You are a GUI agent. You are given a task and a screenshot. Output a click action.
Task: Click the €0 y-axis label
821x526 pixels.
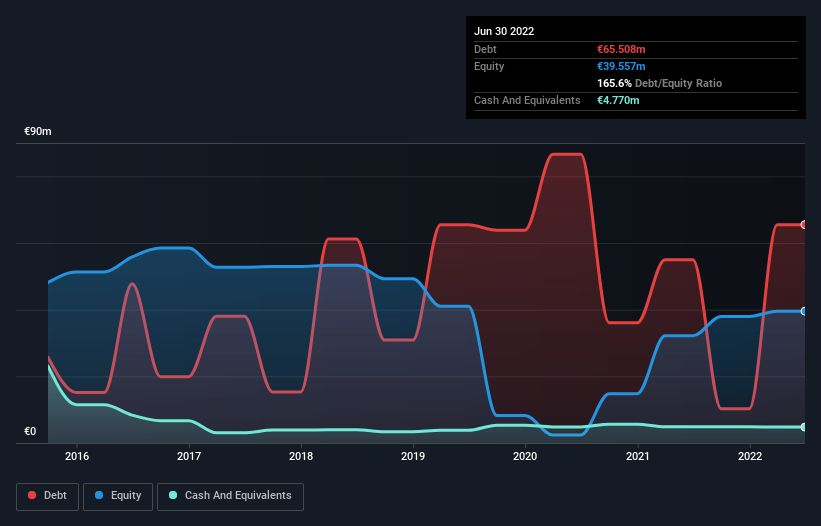[30, 431]
